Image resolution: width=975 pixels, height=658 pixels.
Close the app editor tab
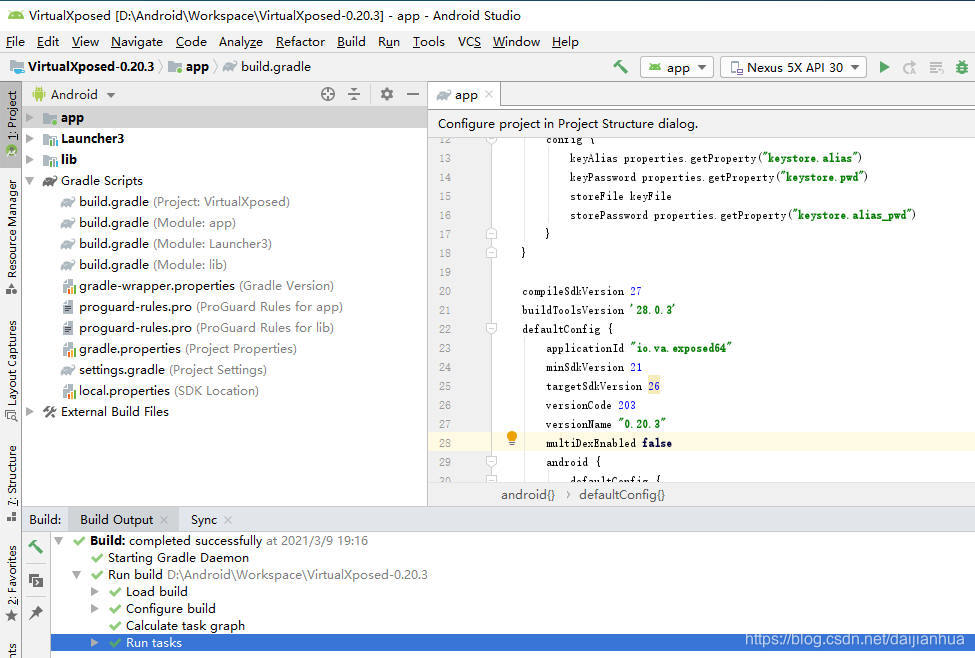(x=489, y=94)
